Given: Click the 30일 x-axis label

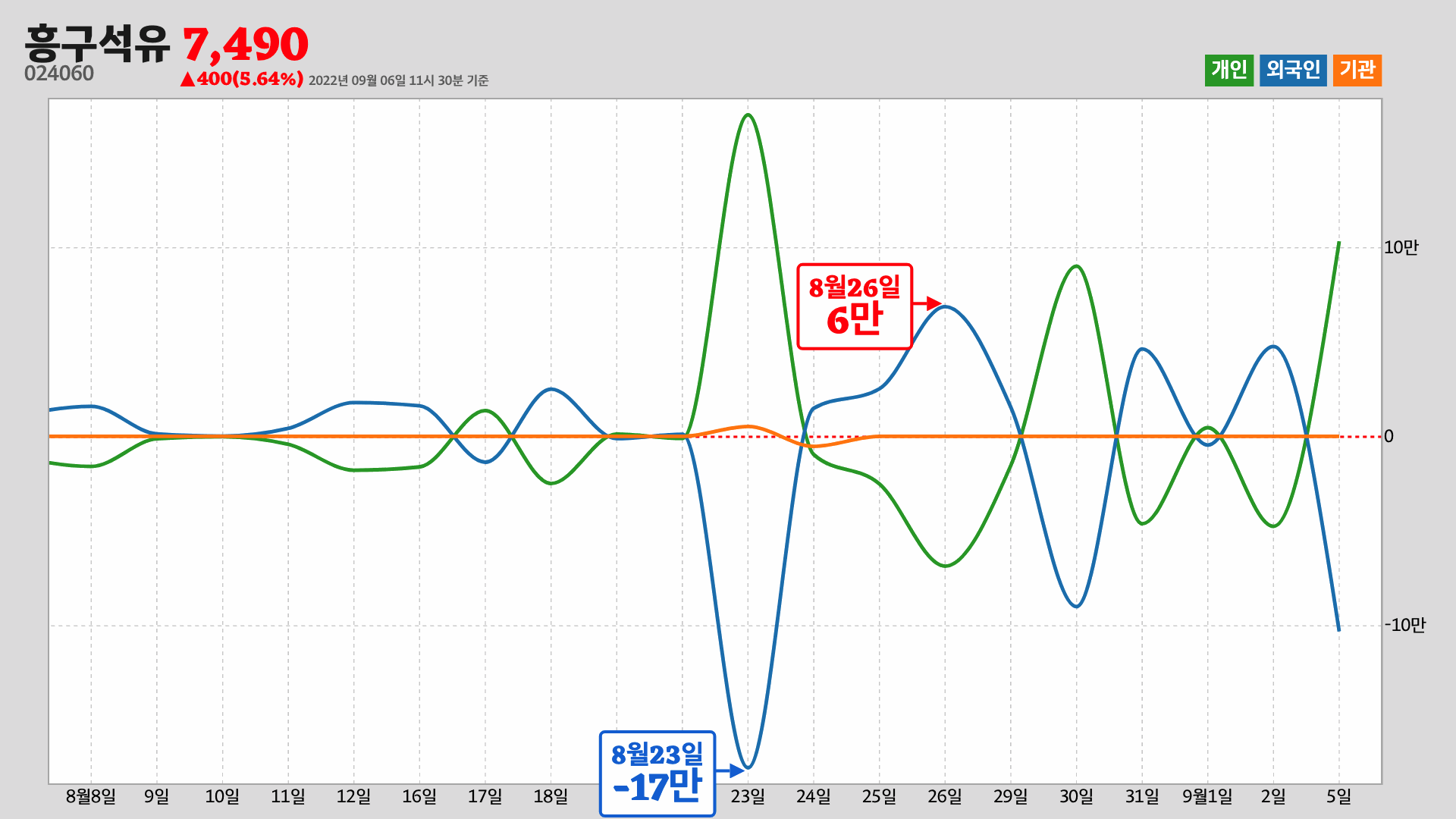Looking at the screenshot, I should click(1076, 796).
